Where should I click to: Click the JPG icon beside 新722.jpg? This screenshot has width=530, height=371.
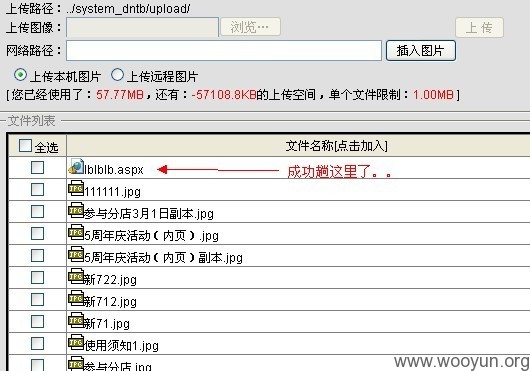pyautogui.click(x=76, y=276)
